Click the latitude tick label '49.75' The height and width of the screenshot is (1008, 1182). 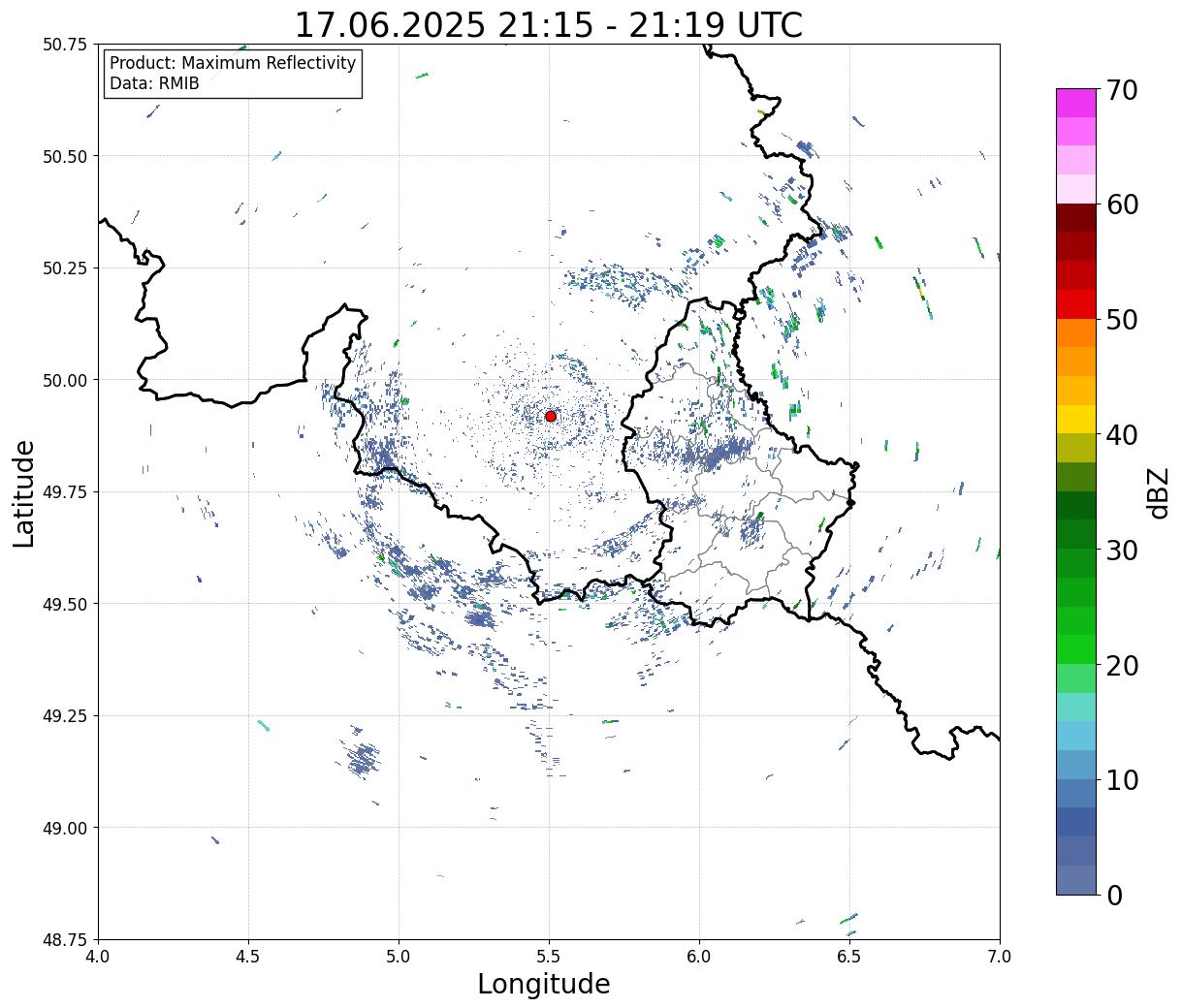(65, 492)
